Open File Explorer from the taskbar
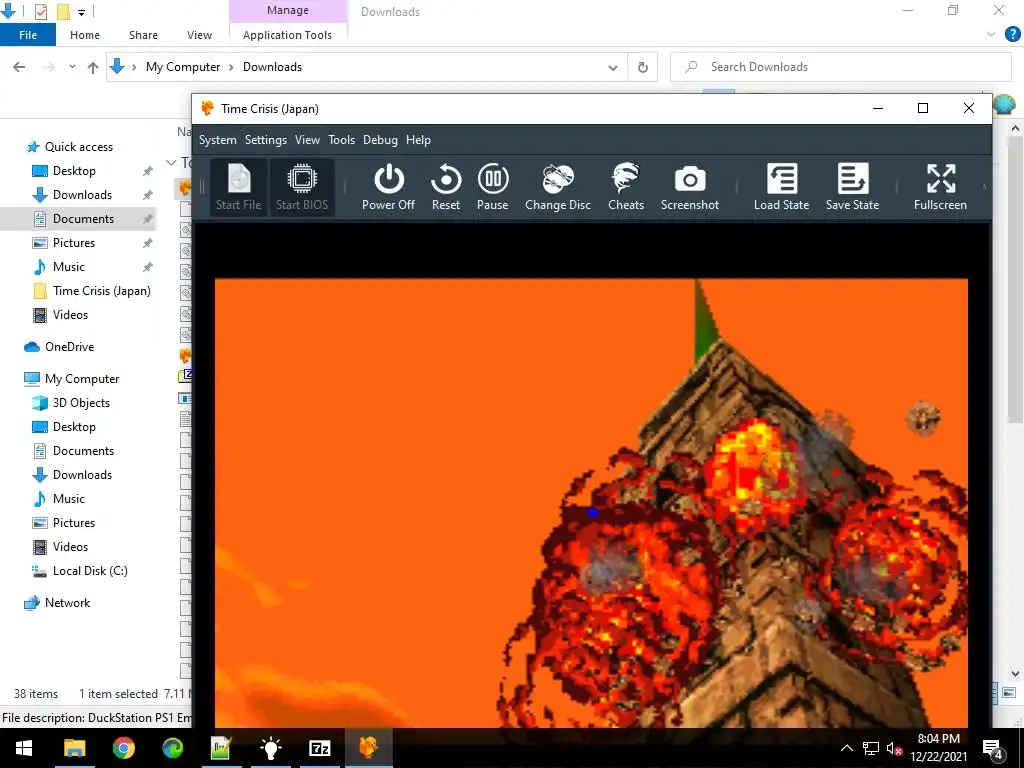 pyautogui.click(x=74, y=748)
